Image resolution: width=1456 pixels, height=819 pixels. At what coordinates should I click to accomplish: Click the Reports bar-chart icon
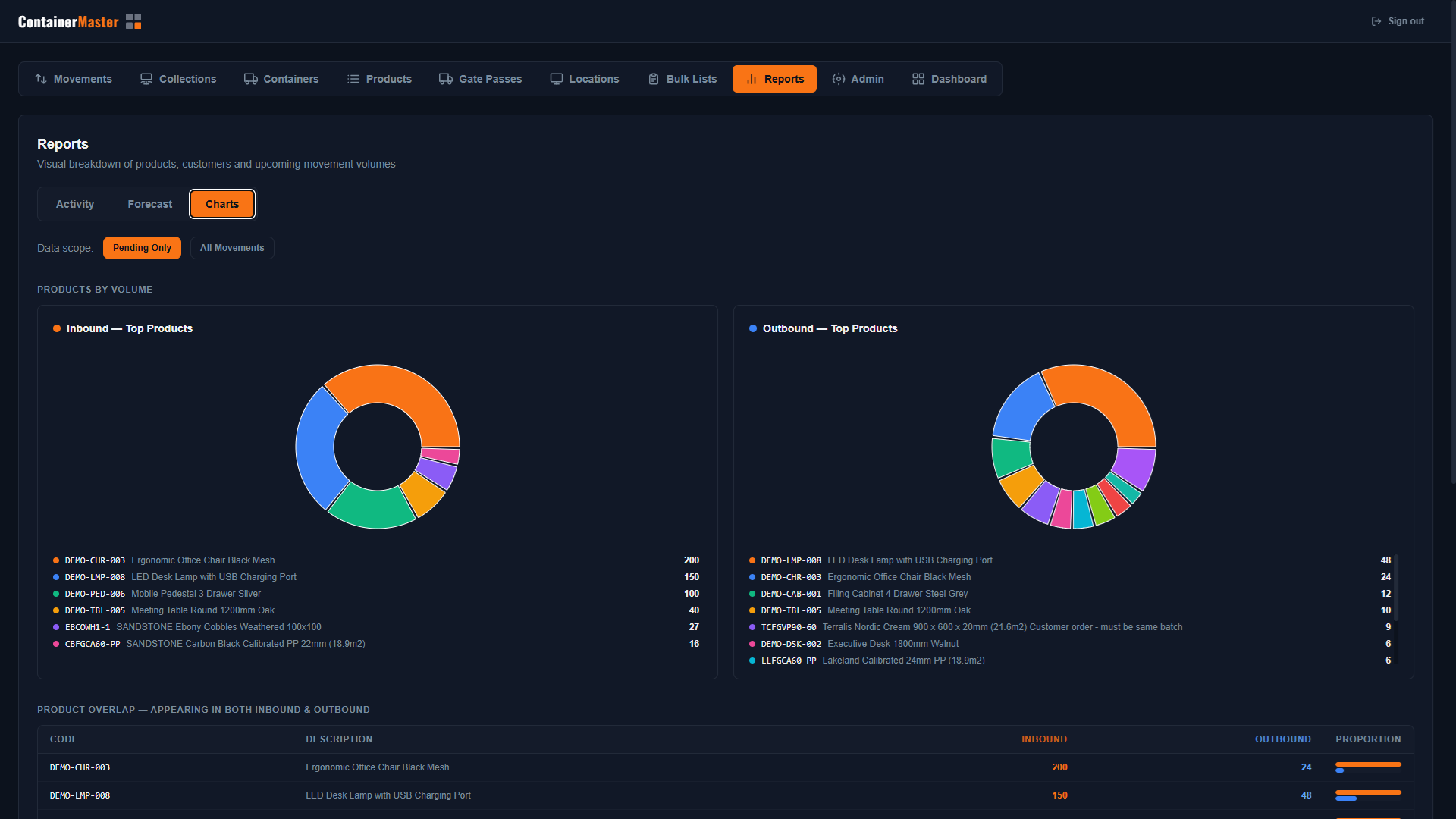(x=752, y=78)
